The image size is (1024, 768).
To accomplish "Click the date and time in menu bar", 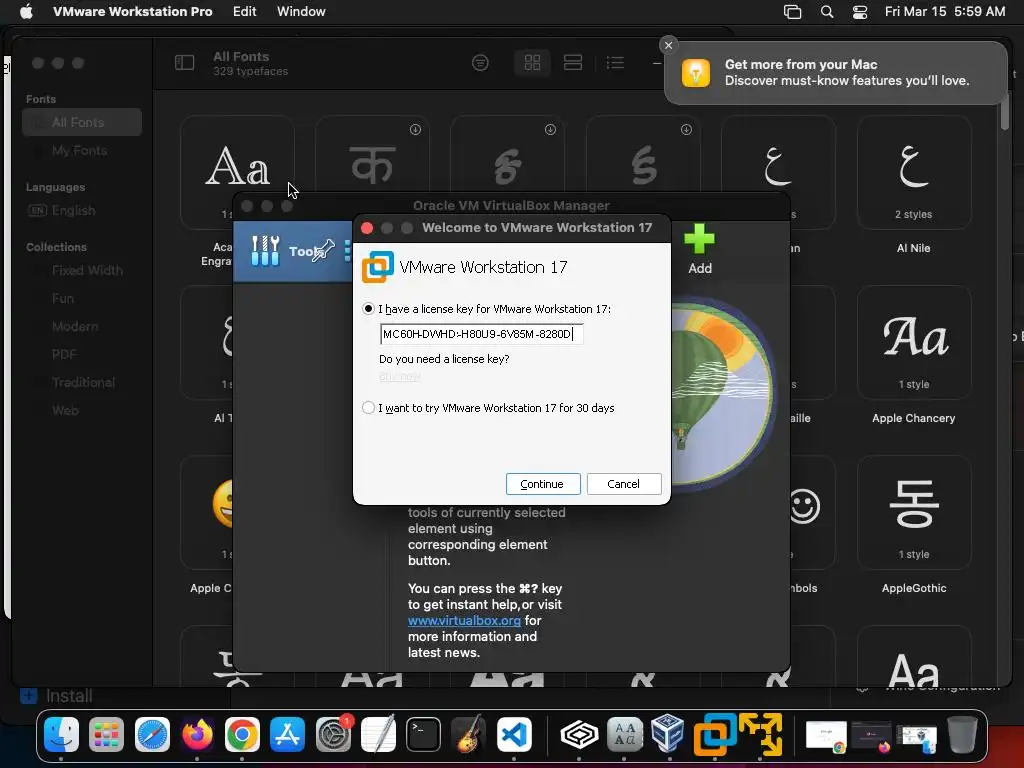I will pyautogui.click(x=944, y=11).
